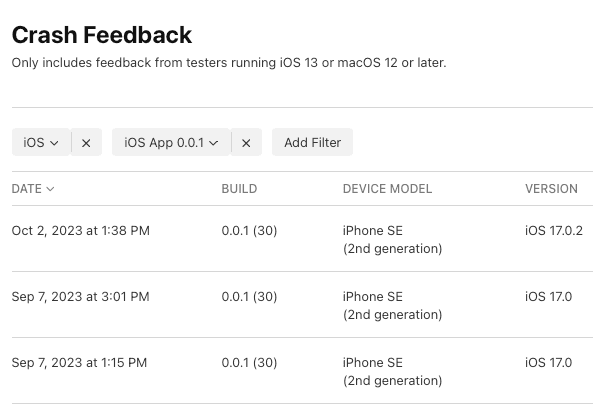This screenshot has width=593, height=408.
Task: Select build 0.0.1 (30) in first row
Action: [249, 231]
